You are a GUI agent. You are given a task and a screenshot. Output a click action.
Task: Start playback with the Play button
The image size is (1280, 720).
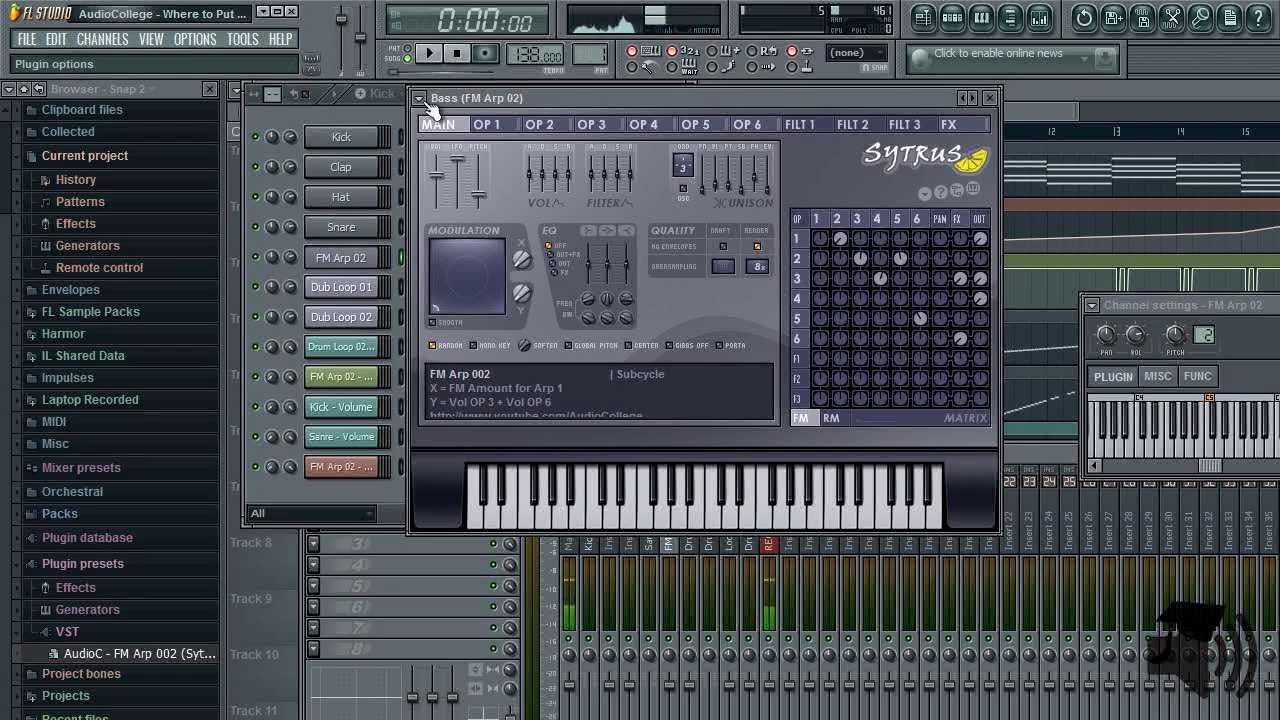point(429,54)
